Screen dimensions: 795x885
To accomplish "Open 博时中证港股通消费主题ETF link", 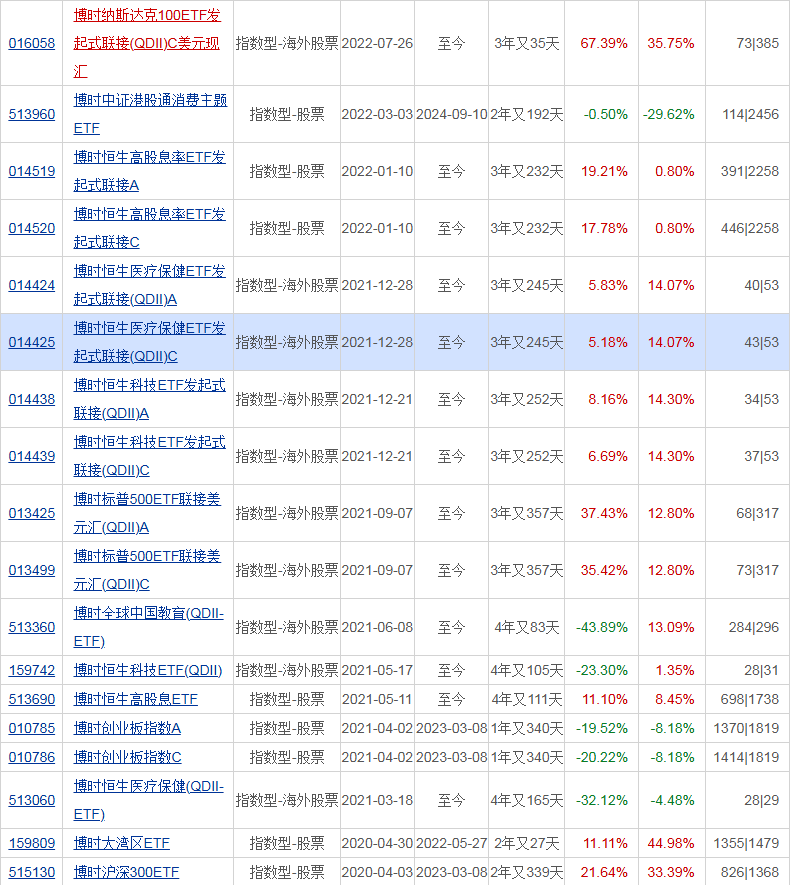I will tap(150, 115).
